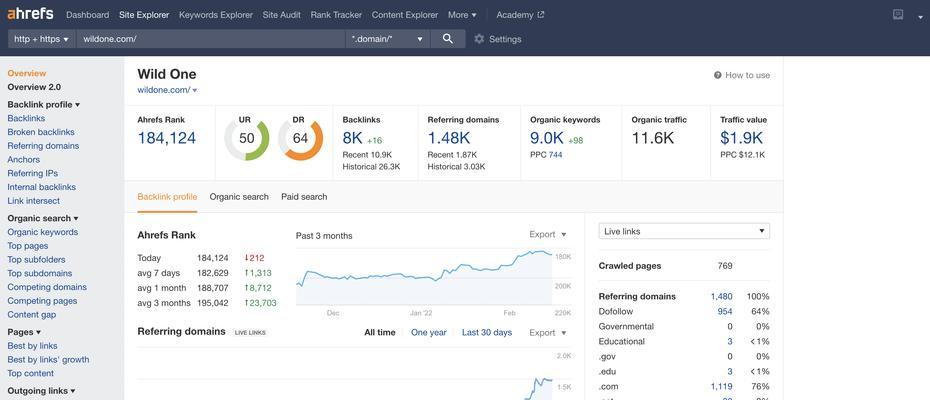This screenshot has width=930, height=400.
Task: Click the UR 50 donut gauge
Action: point(246,139)
